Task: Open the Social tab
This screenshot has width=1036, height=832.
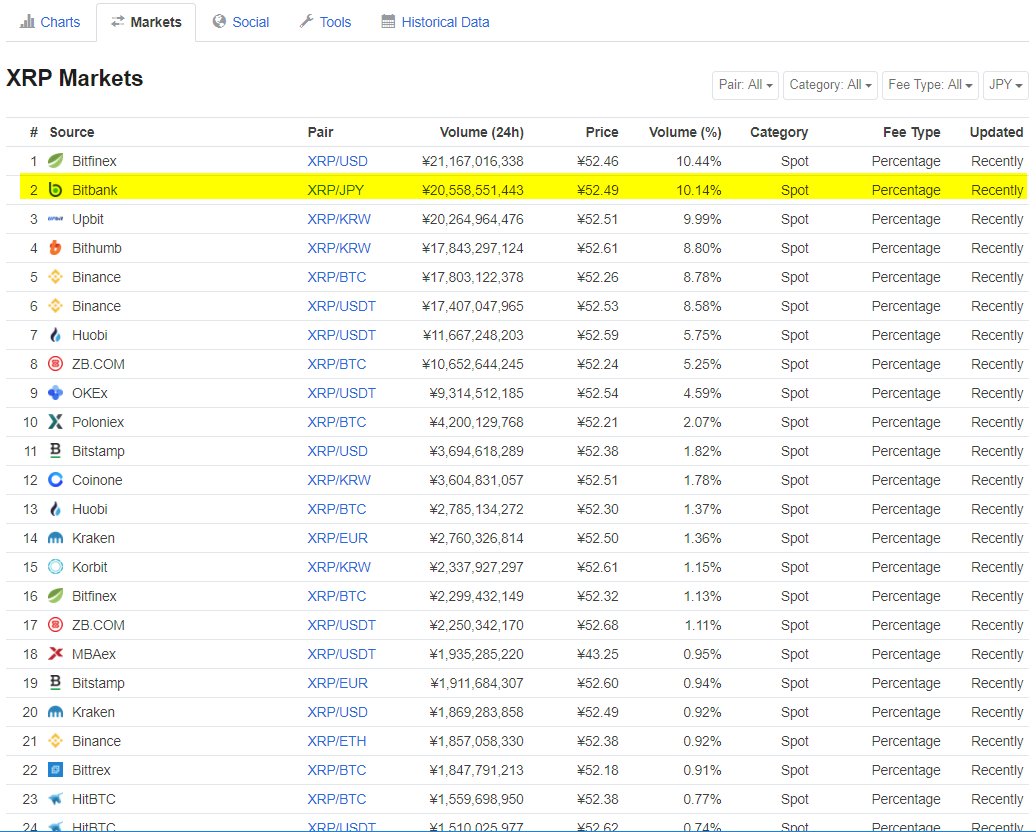Action: point(241,22)
